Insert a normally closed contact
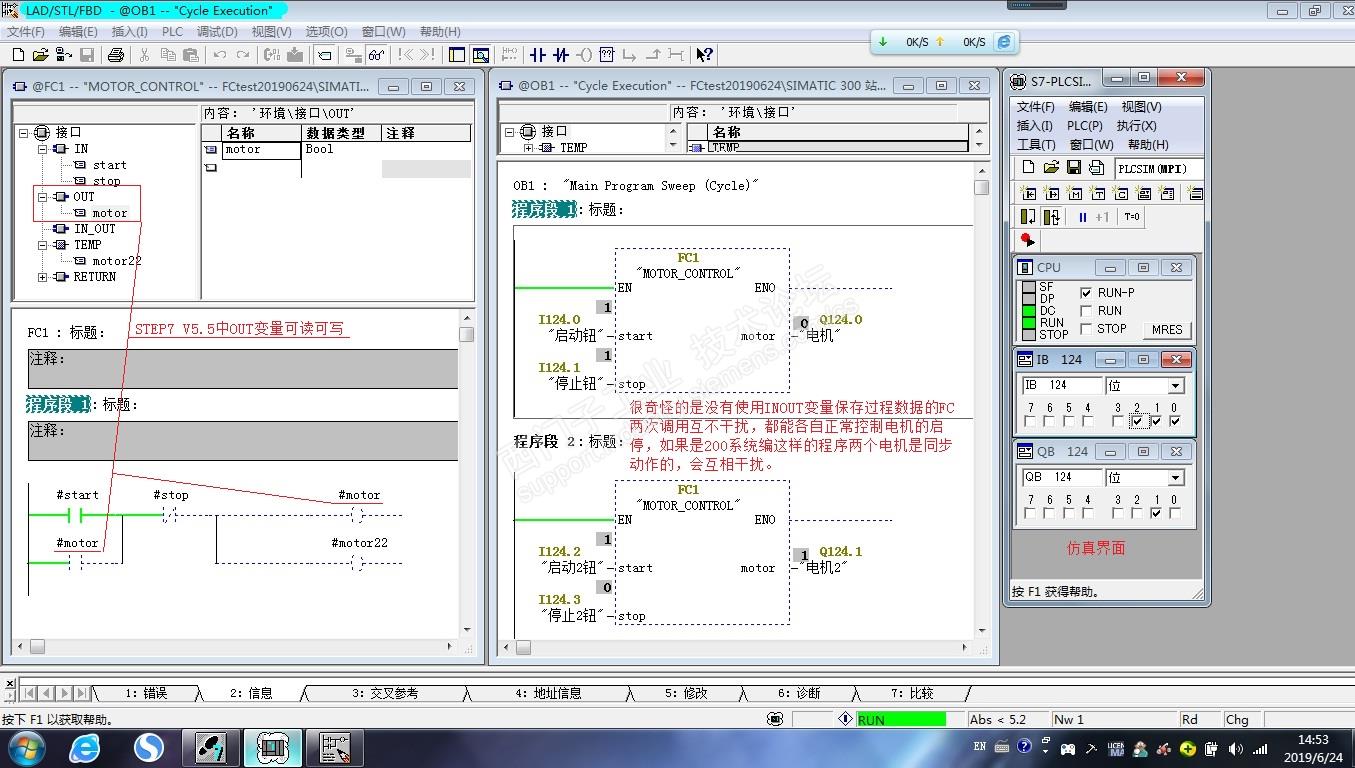 tap(561, 55)
